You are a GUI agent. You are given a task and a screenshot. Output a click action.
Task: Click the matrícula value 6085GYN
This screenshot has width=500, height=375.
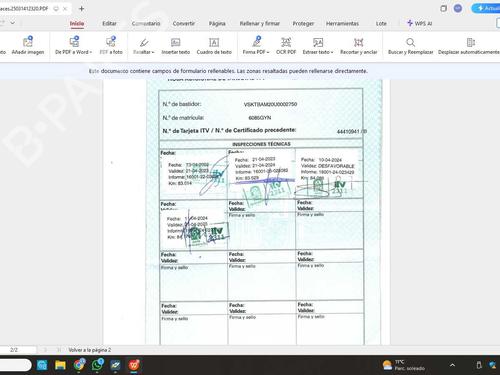(260, 118)
